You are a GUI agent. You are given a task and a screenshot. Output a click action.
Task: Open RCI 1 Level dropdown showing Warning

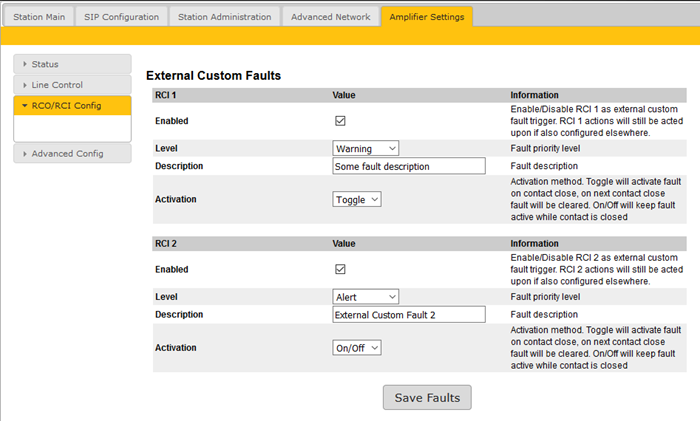365,148
